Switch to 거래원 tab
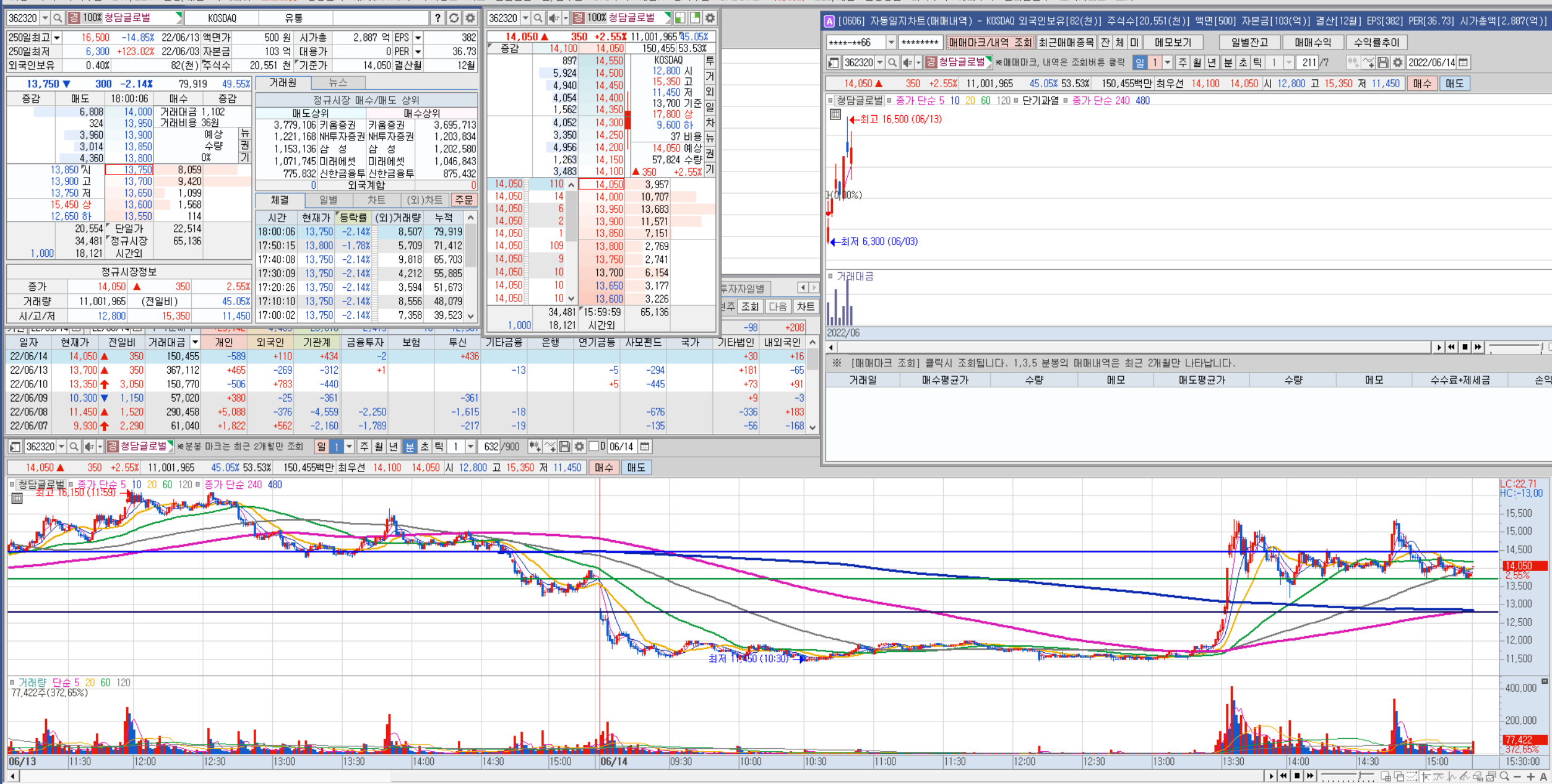This screenshot has height=784, width=1552. point(283,83)
